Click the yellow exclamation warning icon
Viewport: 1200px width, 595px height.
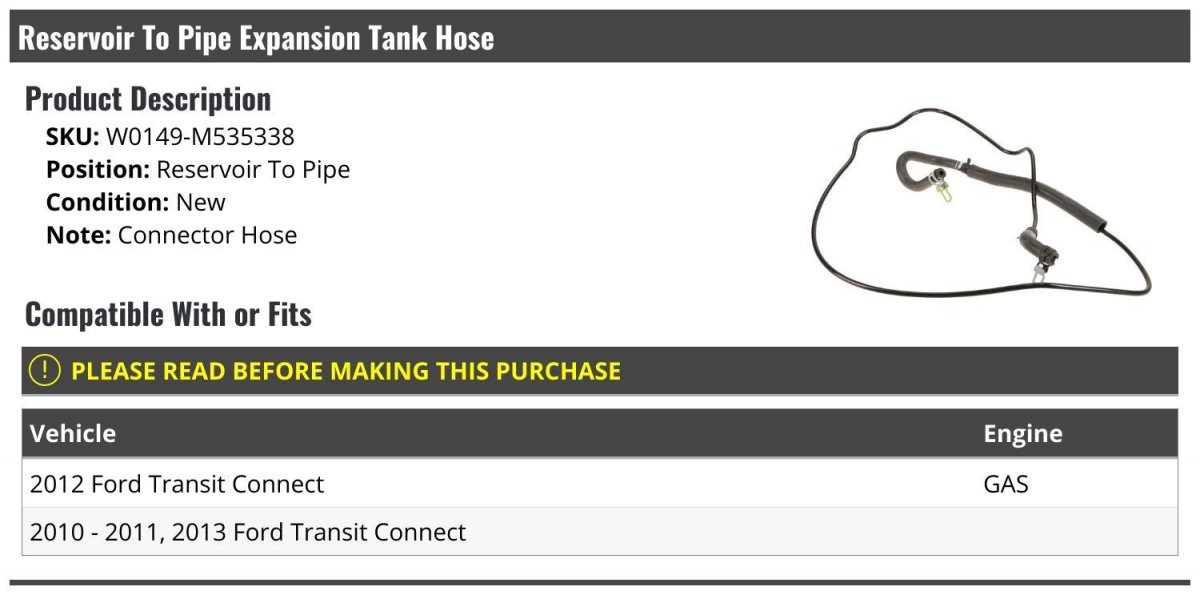45,371
